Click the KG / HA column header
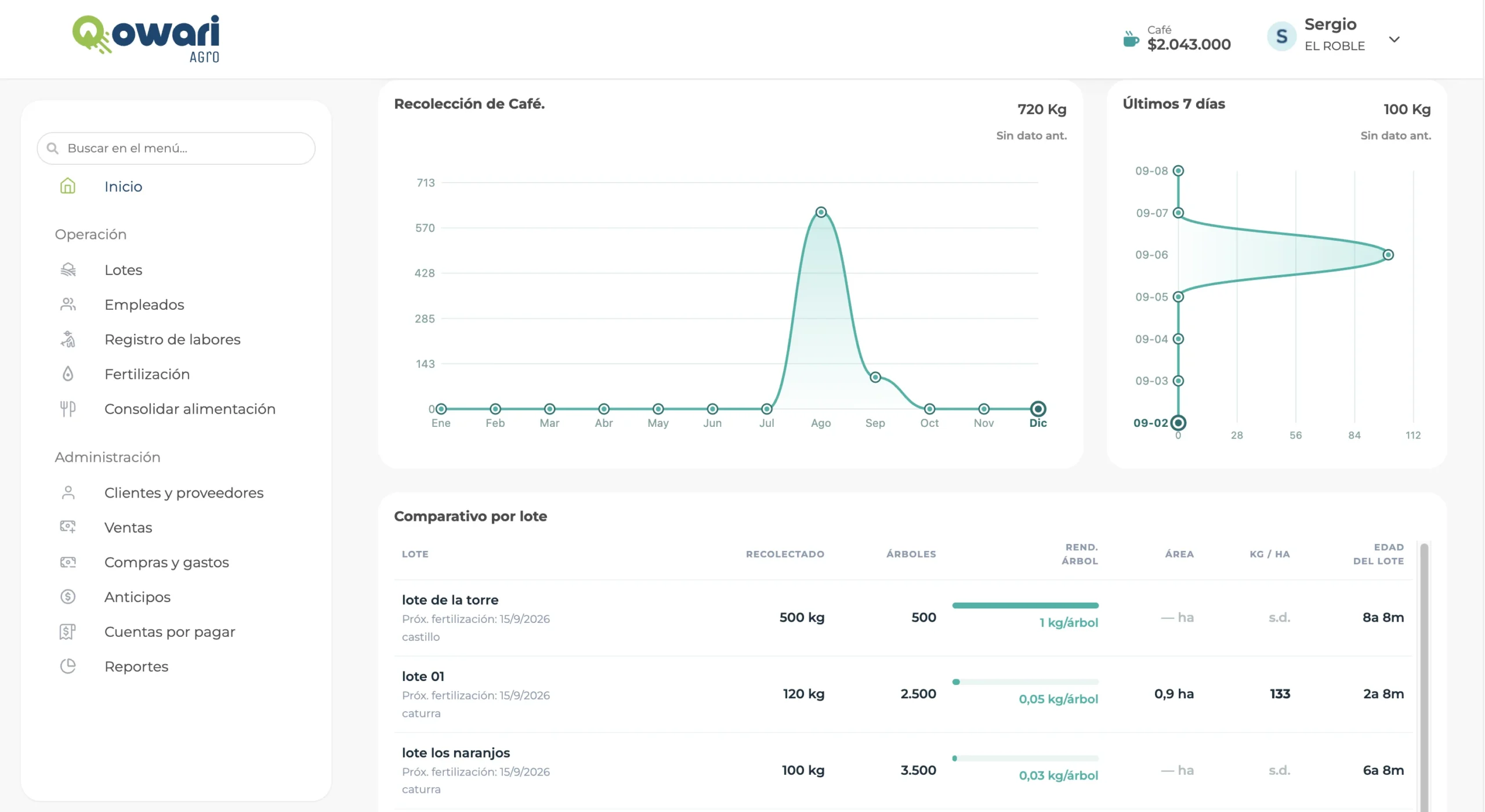 point(1269,554)
